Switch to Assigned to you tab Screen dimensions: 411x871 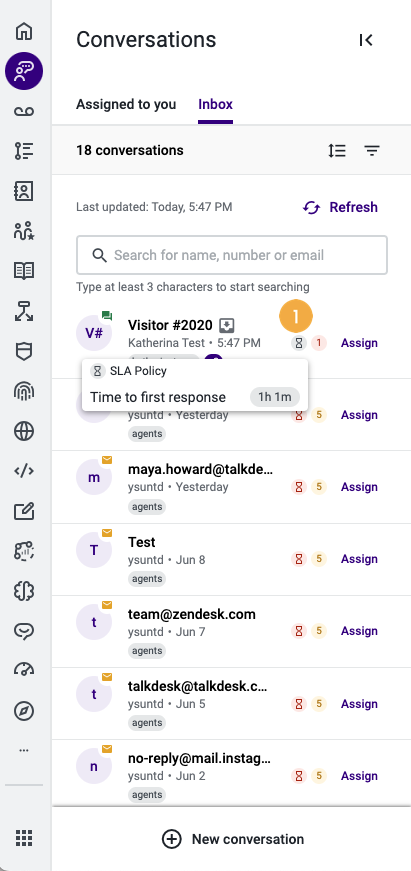pos(126,104)
